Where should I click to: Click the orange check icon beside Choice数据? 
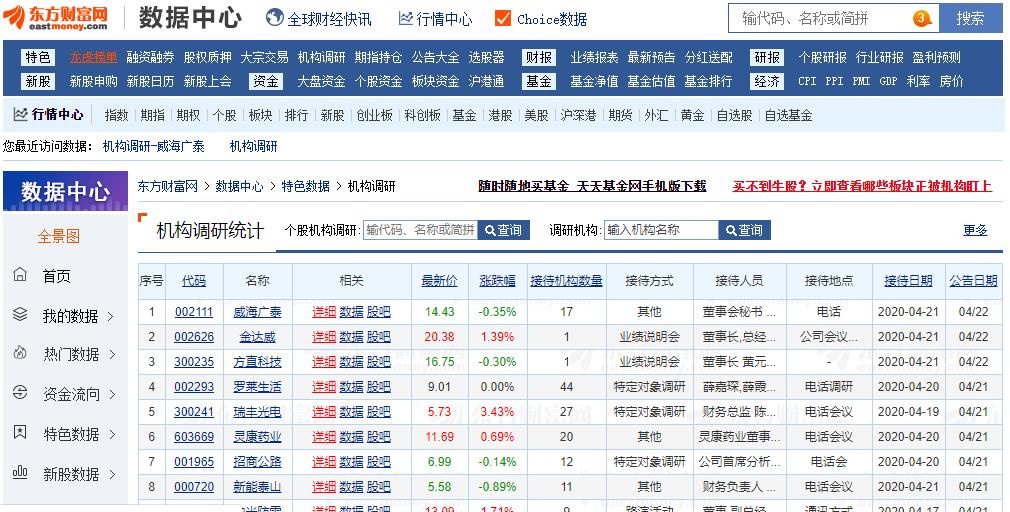click(x=503, y=18)
